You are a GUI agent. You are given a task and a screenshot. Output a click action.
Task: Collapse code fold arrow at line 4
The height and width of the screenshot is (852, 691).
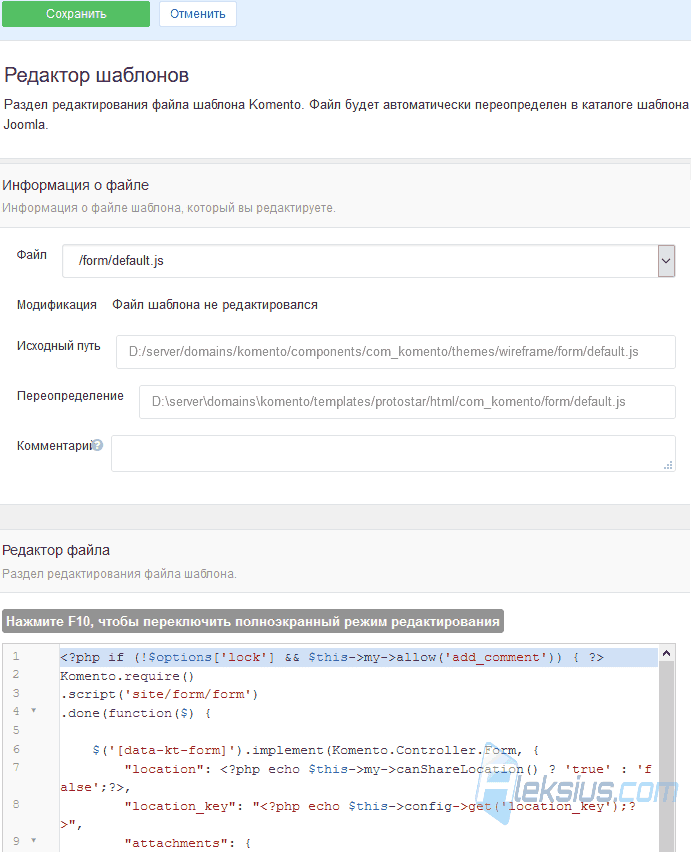pos(34,711)
